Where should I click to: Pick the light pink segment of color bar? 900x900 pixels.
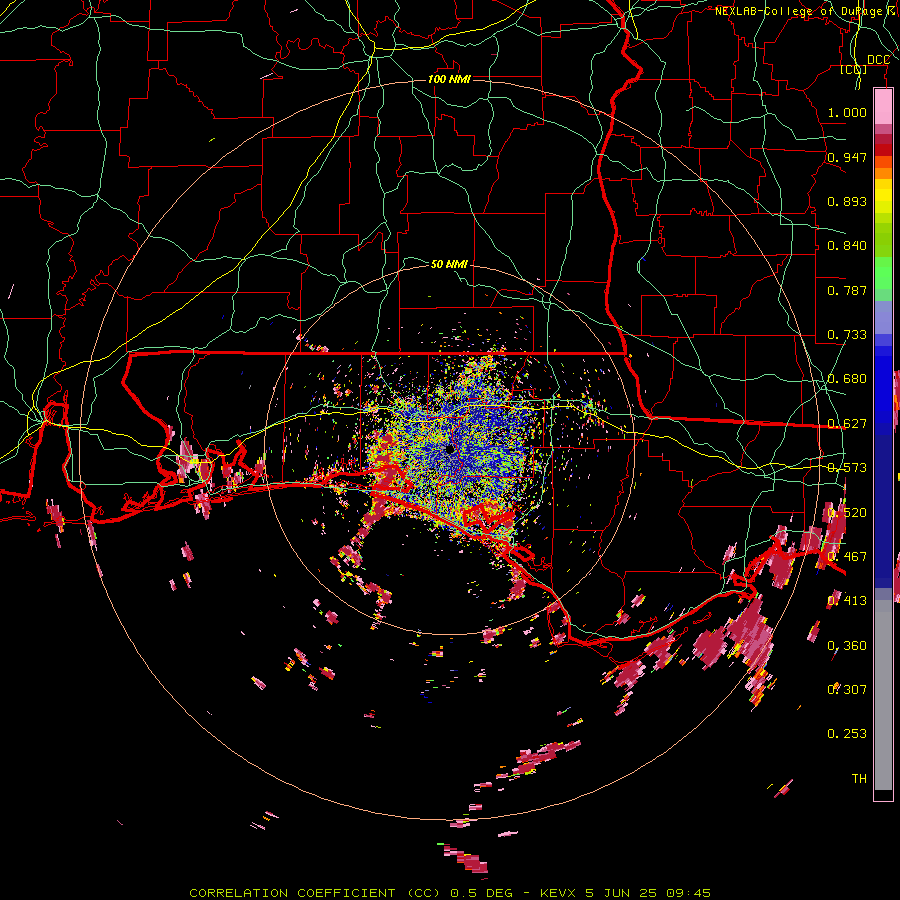point(883,106)
